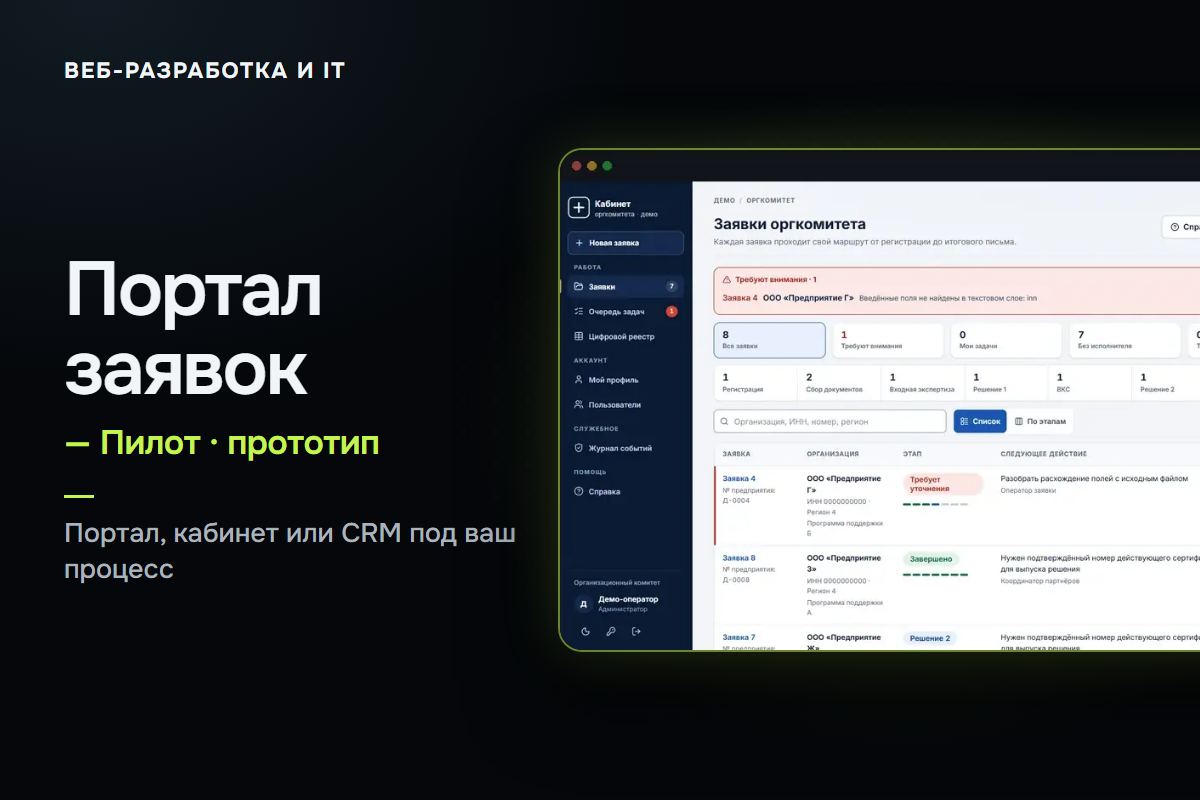Toggle dark mode moon icon

585,631
